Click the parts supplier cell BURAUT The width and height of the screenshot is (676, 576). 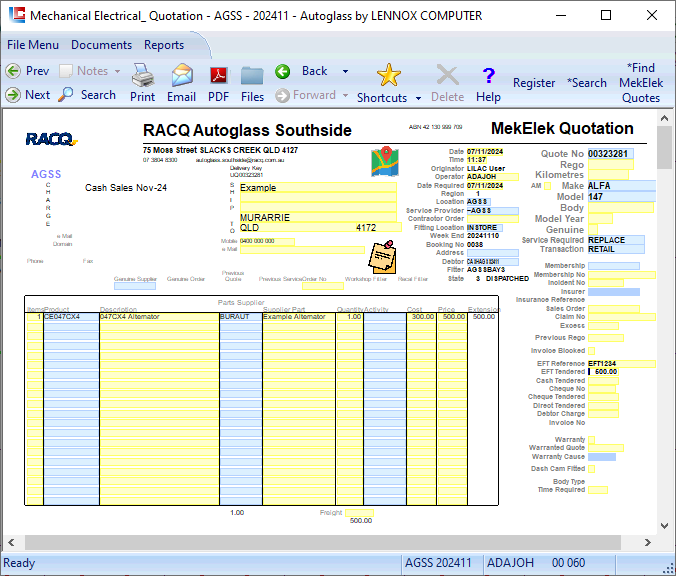pos(241,317)
